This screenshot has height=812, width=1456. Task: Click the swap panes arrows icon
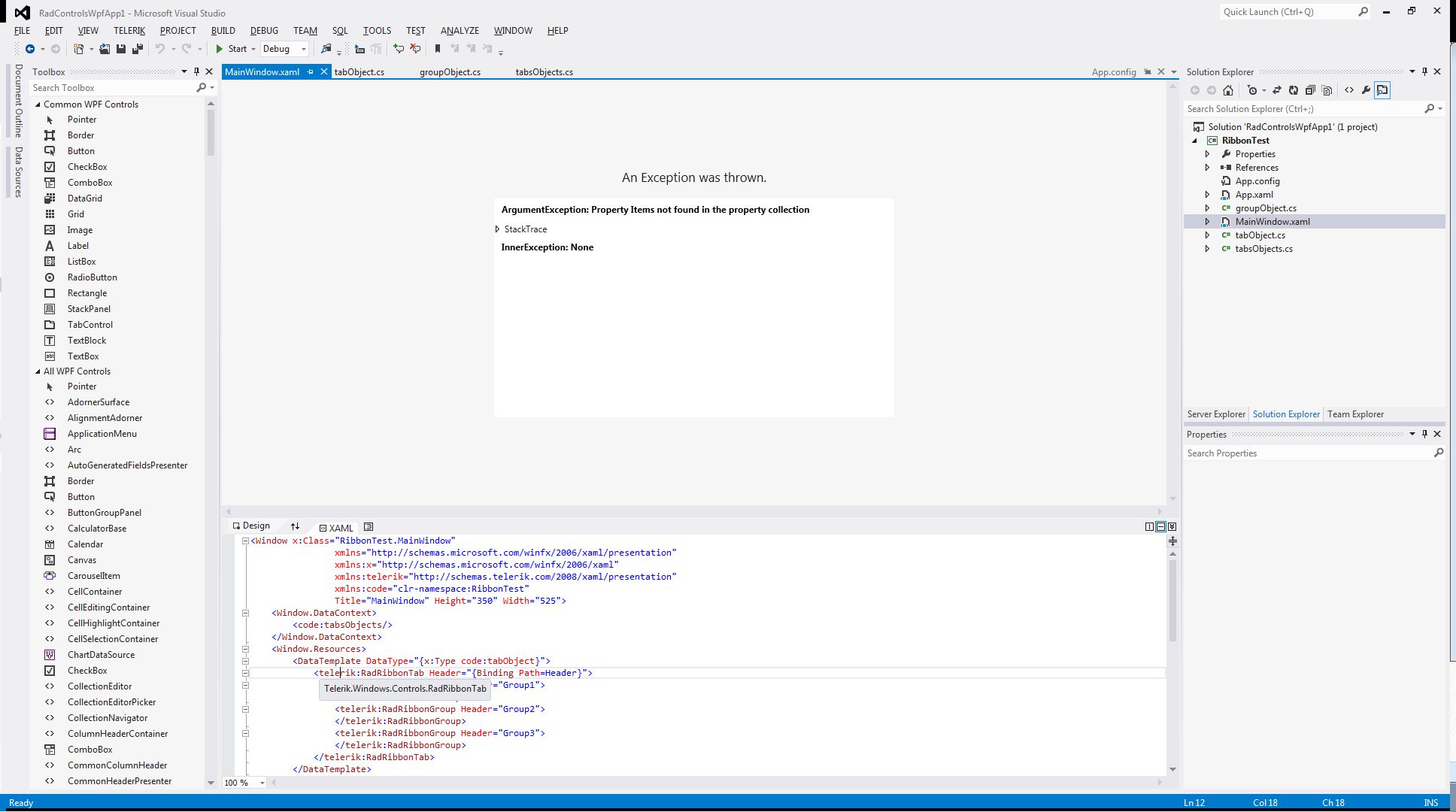(x=295, y=526)
